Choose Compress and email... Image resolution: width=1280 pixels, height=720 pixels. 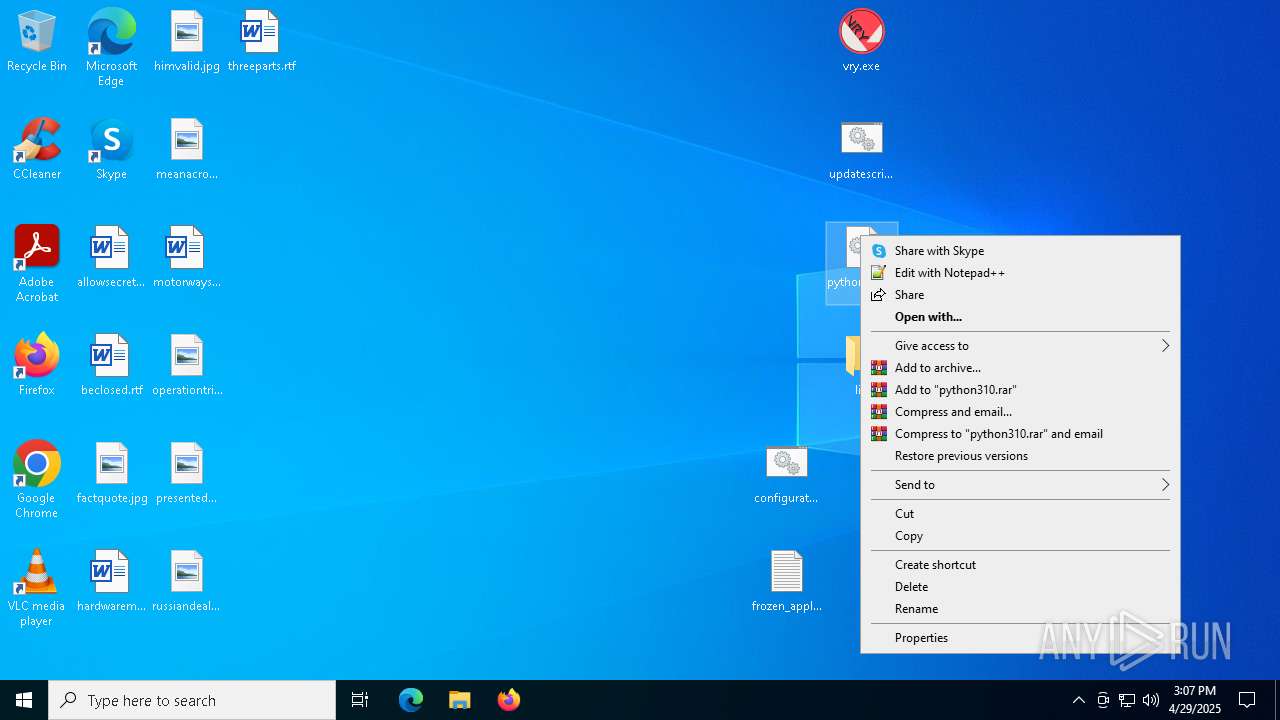coord(1020,412)
